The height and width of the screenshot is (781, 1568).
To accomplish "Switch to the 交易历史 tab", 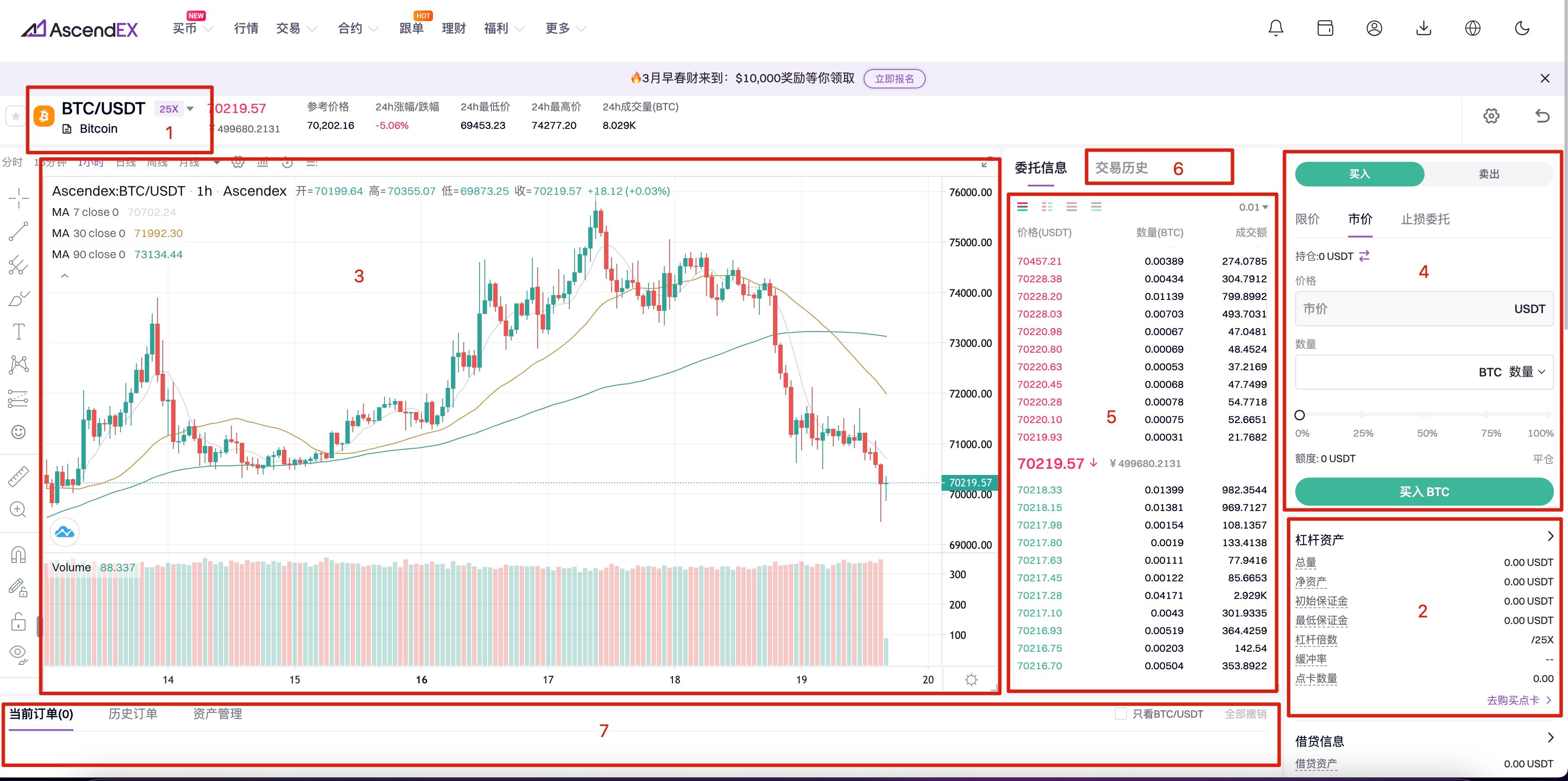I will pyautogui.click(x=1121, y=168).
